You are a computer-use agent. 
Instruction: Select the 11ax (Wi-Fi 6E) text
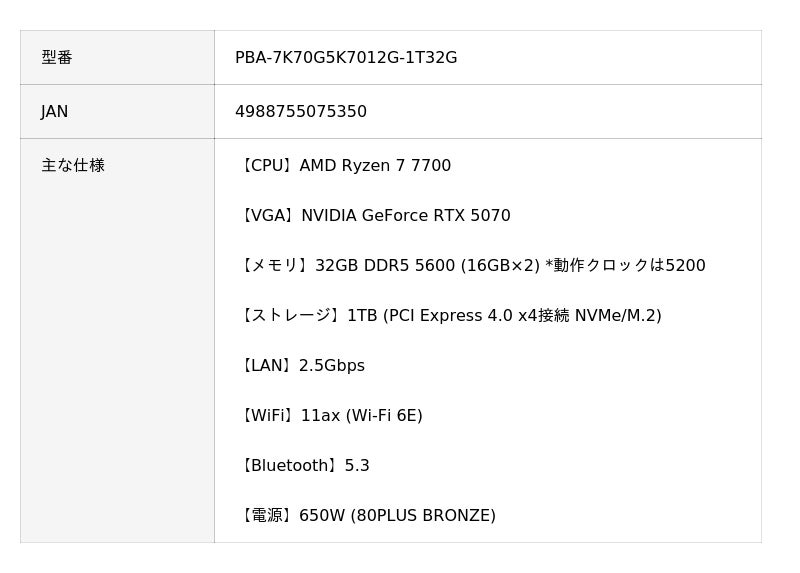[x=362, y=416]
